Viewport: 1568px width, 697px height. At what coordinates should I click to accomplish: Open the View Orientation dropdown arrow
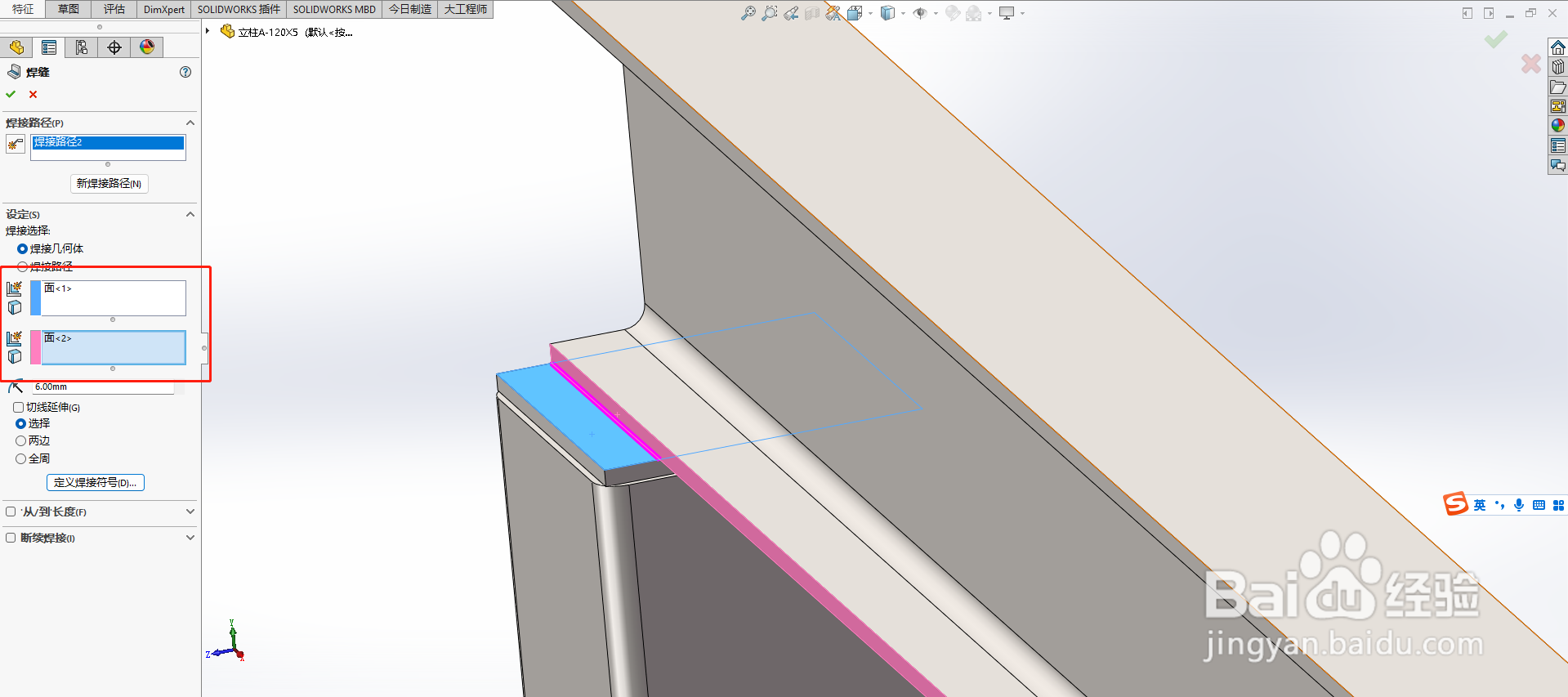click(x=870, y=13)
